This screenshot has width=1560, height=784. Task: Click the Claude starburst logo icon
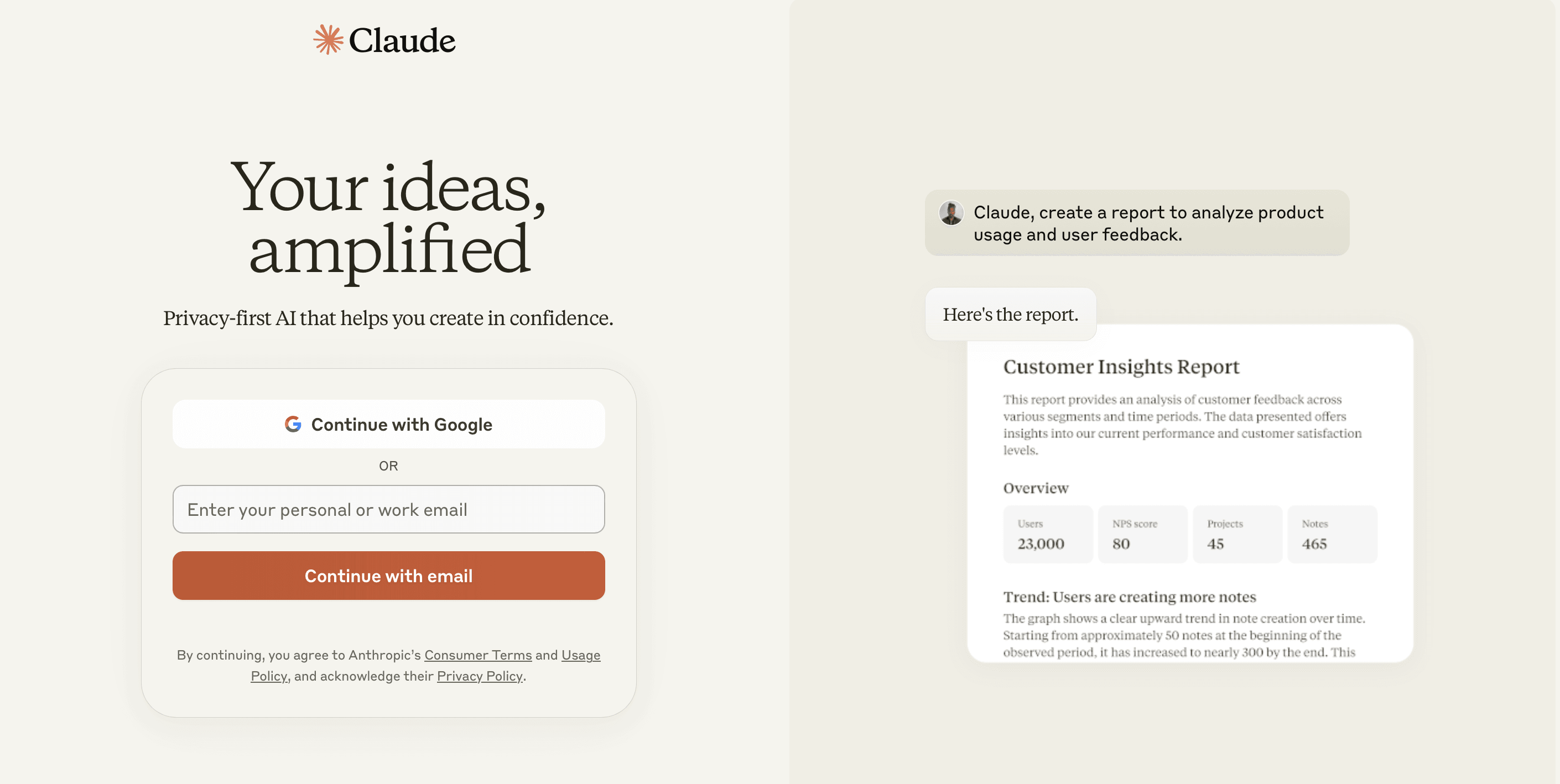[327, 40]
